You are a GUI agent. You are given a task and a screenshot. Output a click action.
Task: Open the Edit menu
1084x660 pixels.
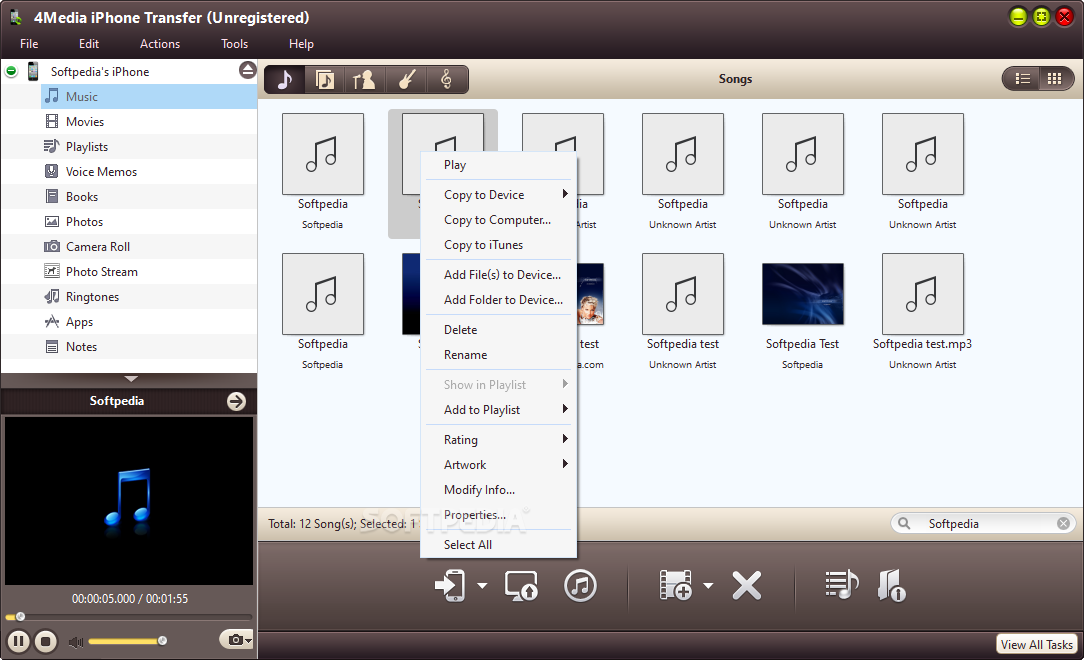[x=88, y=44]
